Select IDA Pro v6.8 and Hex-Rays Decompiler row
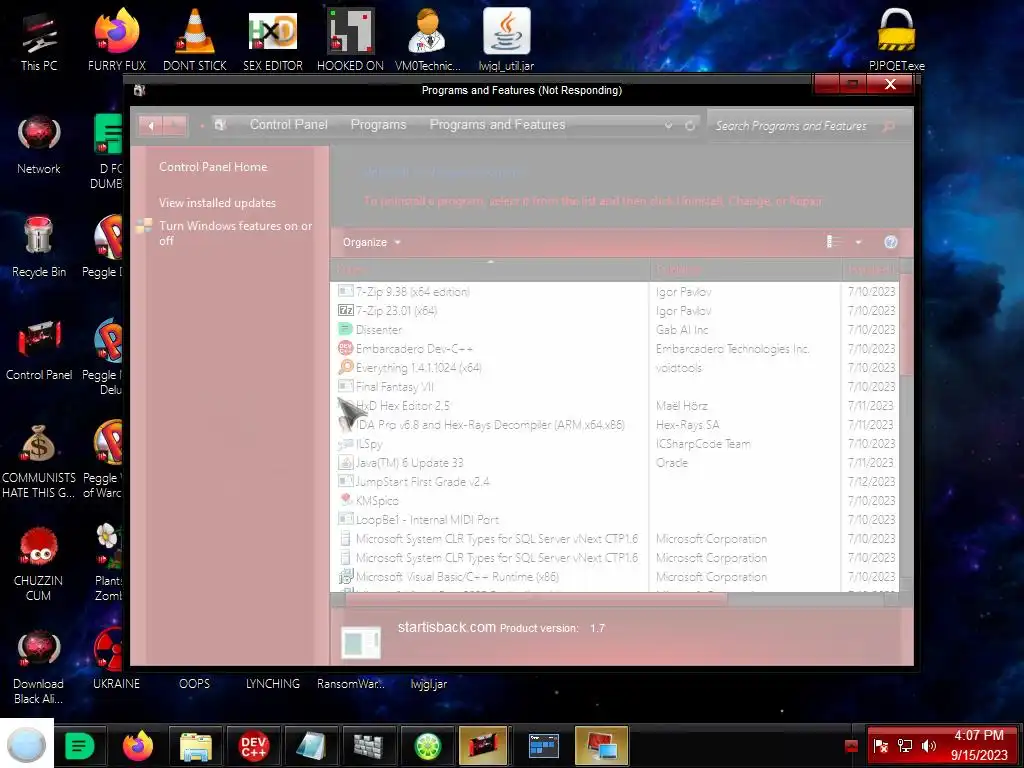The width and height of the screenshot is (1024, 768). [x=614, y=424]
